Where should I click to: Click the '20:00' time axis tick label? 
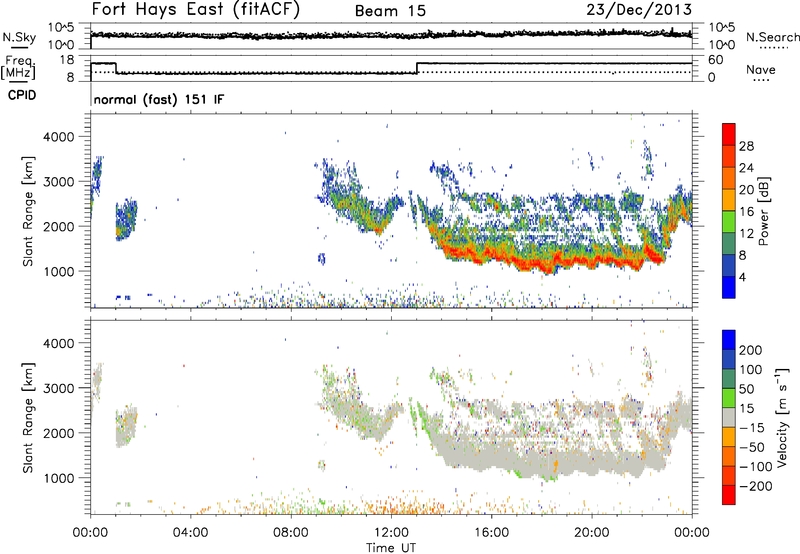point(592,533)
